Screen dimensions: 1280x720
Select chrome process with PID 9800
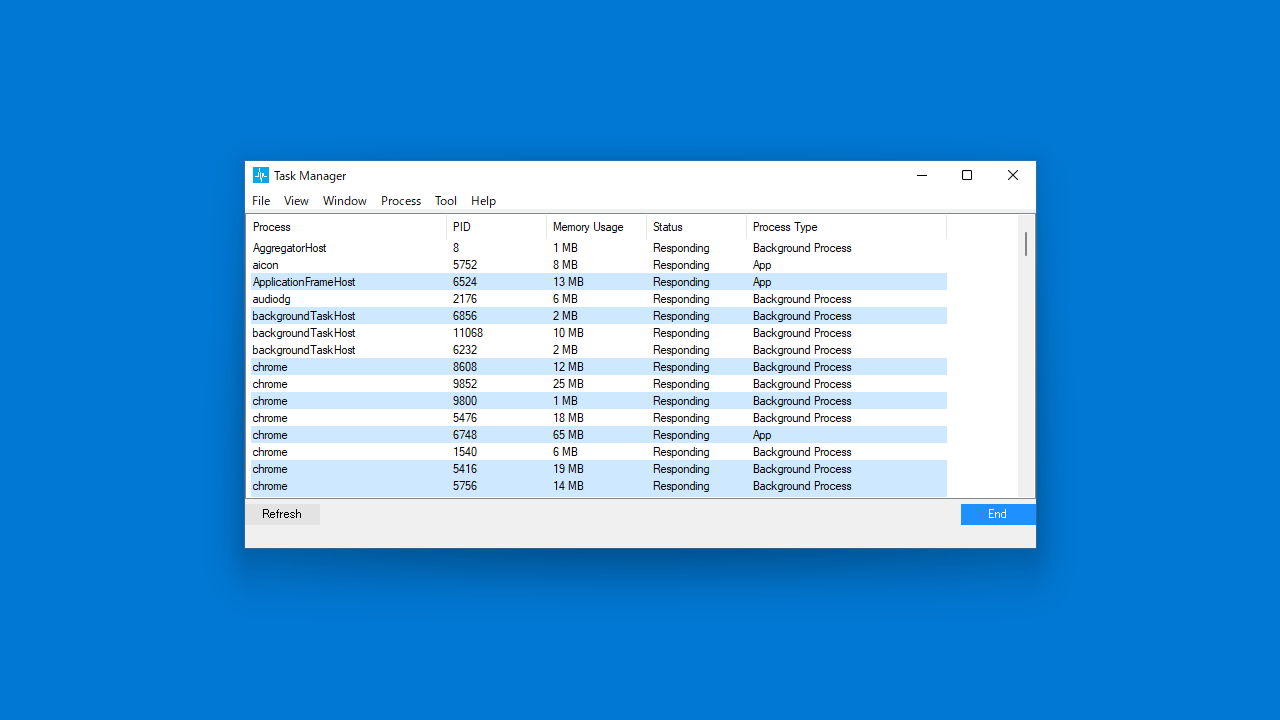pyautogui.click(x=598, y=401)
